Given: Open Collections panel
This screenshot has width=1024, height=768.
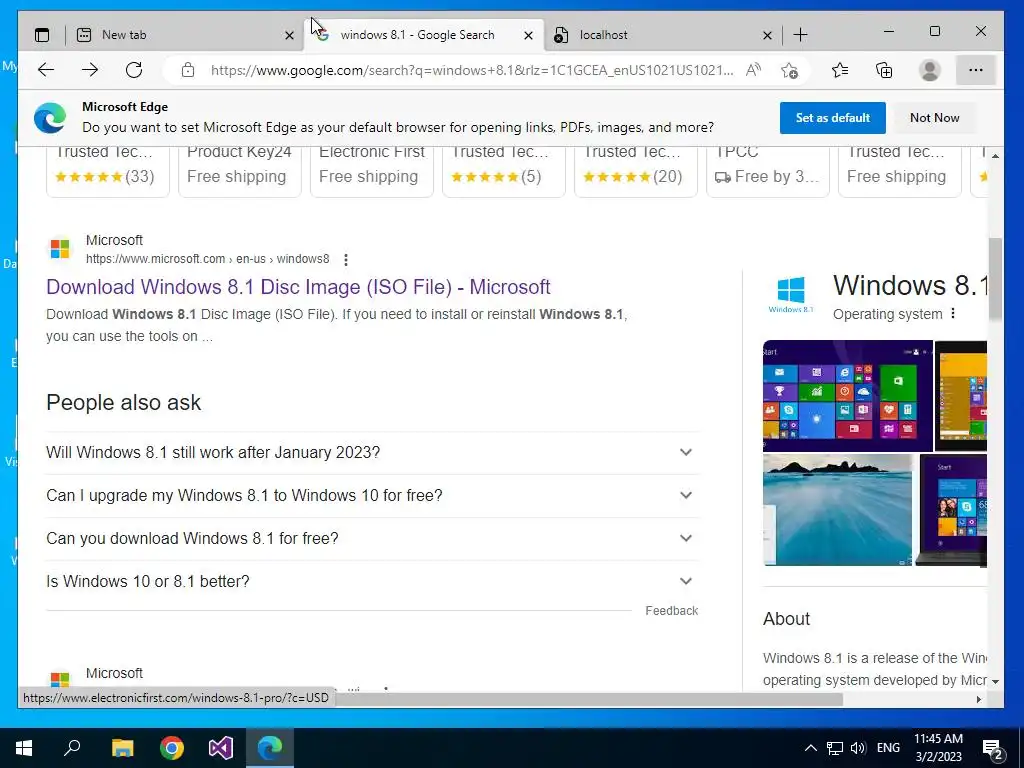Looking at the screenshot, I should tap(884, 70).
